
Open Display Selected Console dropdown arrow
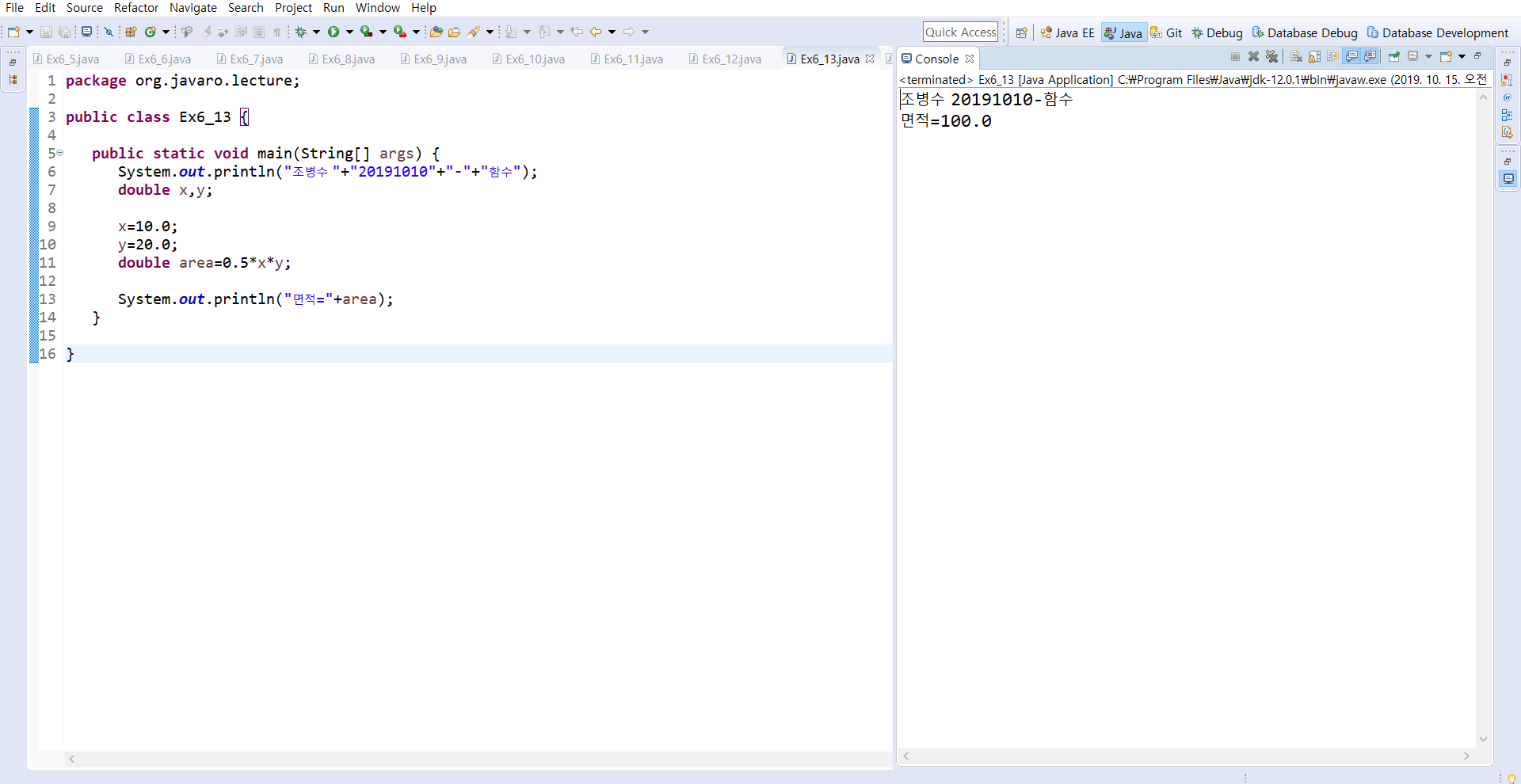[1428, 56]
